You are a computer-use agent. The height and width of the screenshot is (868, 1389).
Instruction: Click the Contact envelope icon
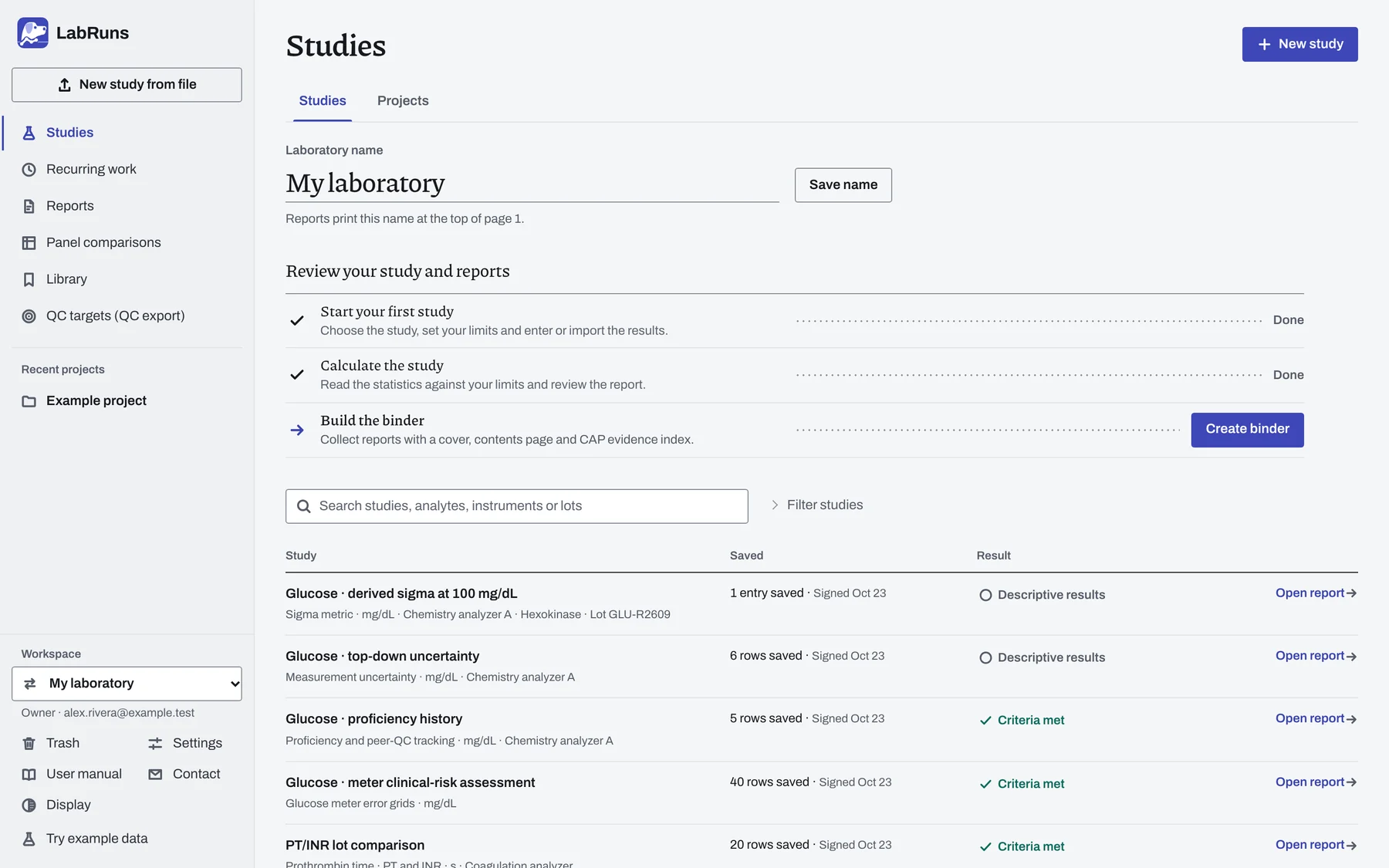pos(155,775)
